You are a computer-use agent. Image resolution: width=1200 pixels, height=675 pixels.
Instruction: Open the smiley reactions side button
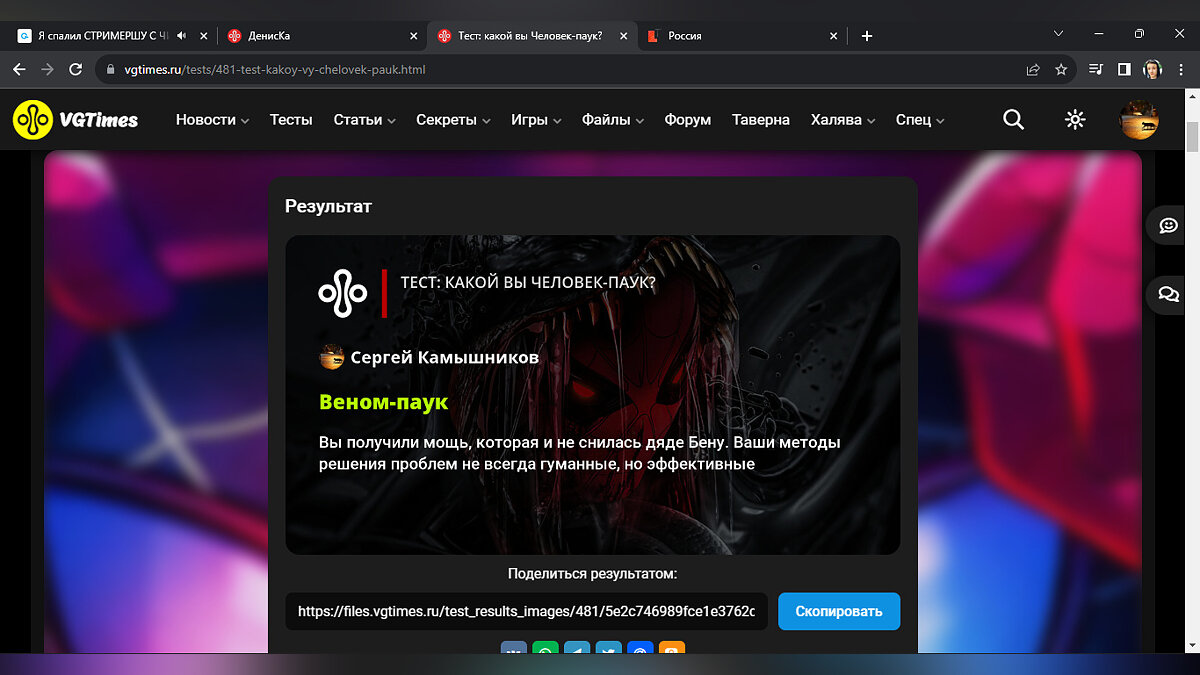coord(1167,225)
